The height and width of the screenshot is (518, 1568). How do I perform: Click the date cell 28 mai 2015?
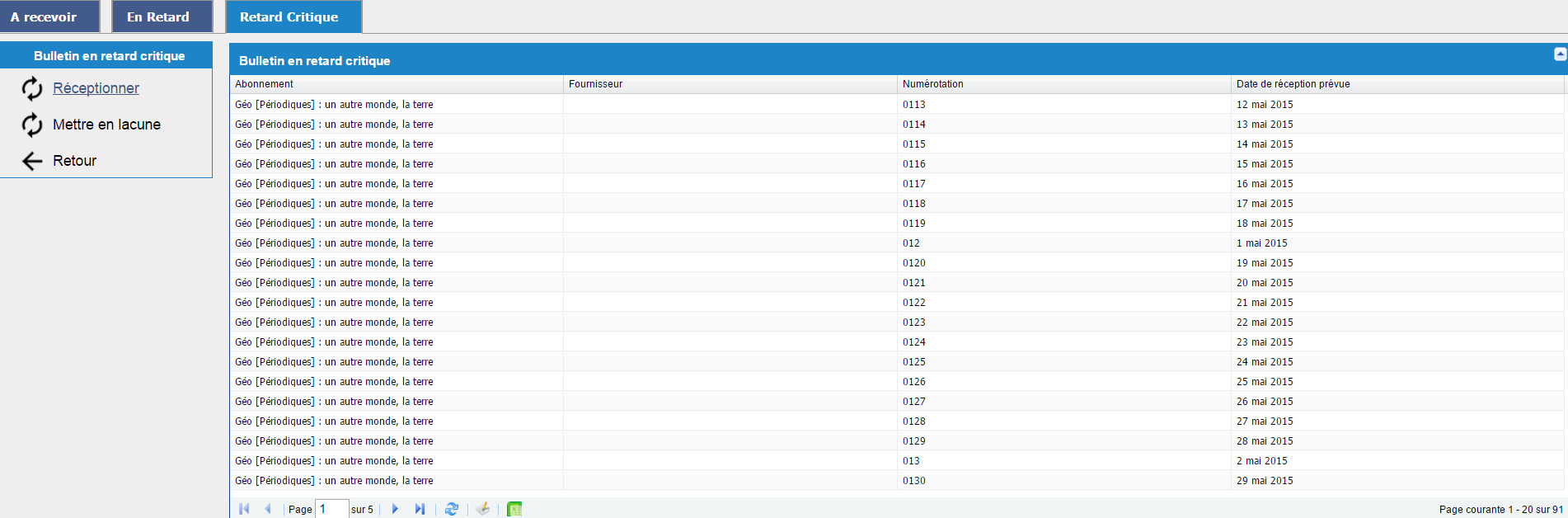pos(1398,441)
